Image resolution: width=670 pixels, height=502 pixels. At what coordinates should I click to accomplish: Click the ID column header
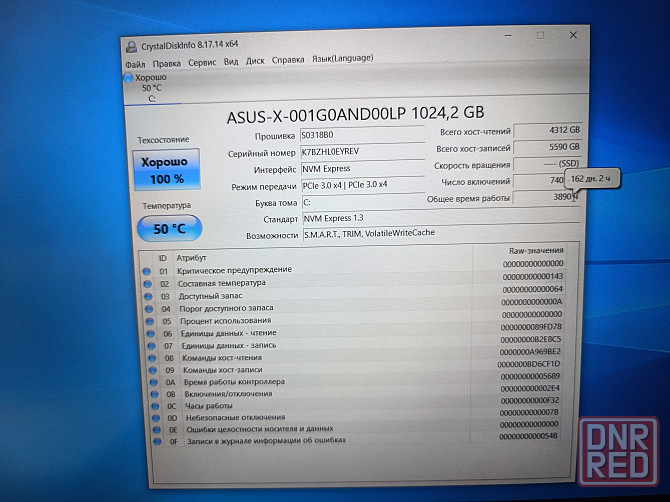click(162, 258)
